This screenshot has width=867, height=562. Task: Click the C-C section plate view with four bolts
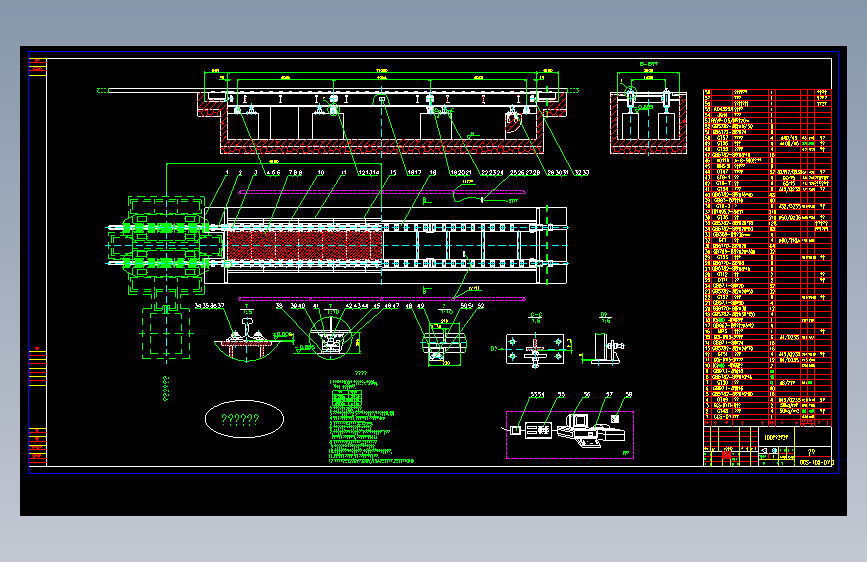535,349
